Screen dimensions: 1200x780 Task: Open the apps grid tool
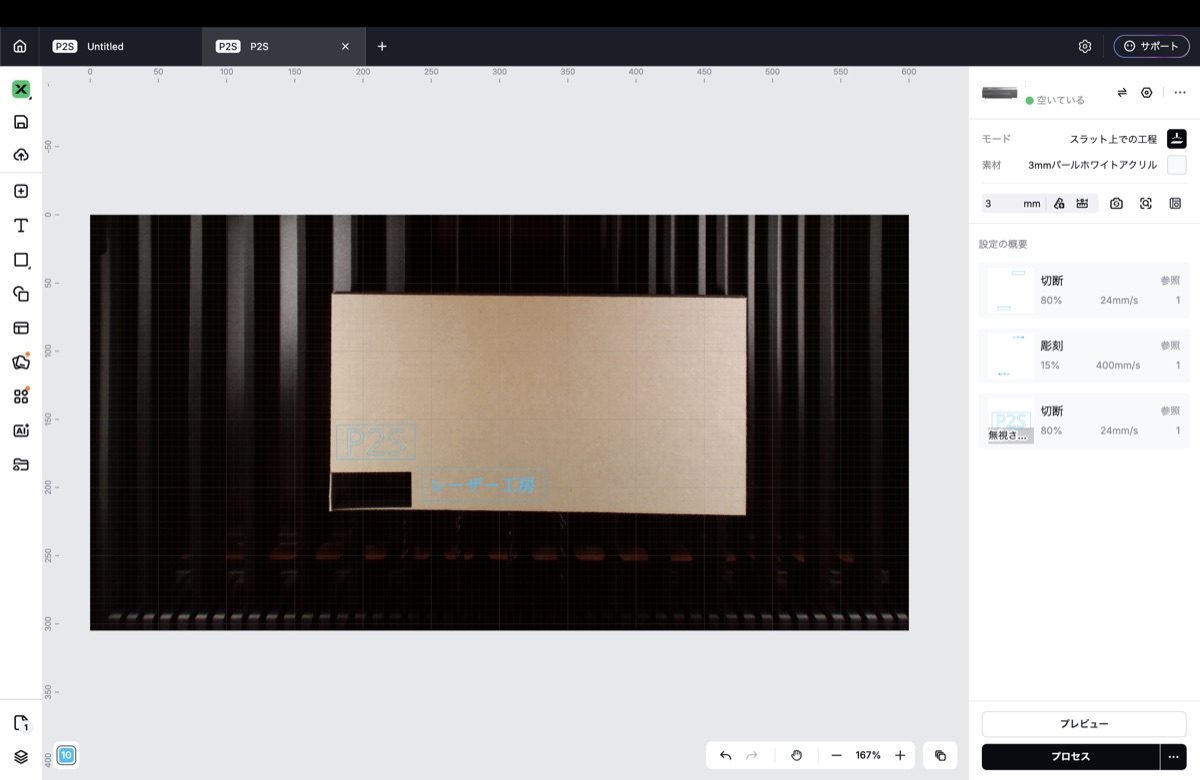(21, 396)
